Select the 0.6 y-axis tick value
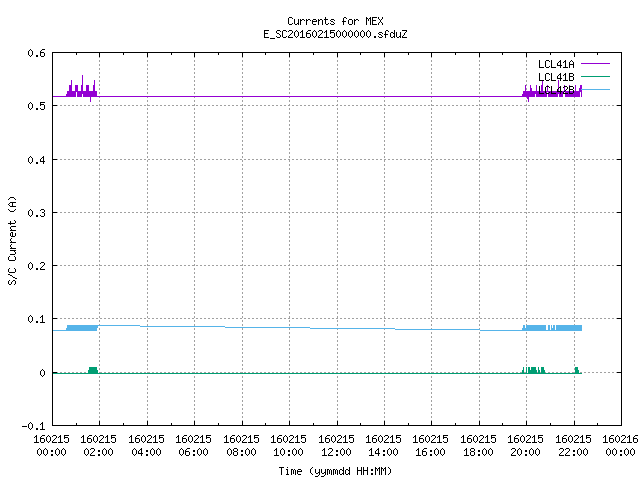The width and height of the screenshot is (640, 480). [36, 53]
